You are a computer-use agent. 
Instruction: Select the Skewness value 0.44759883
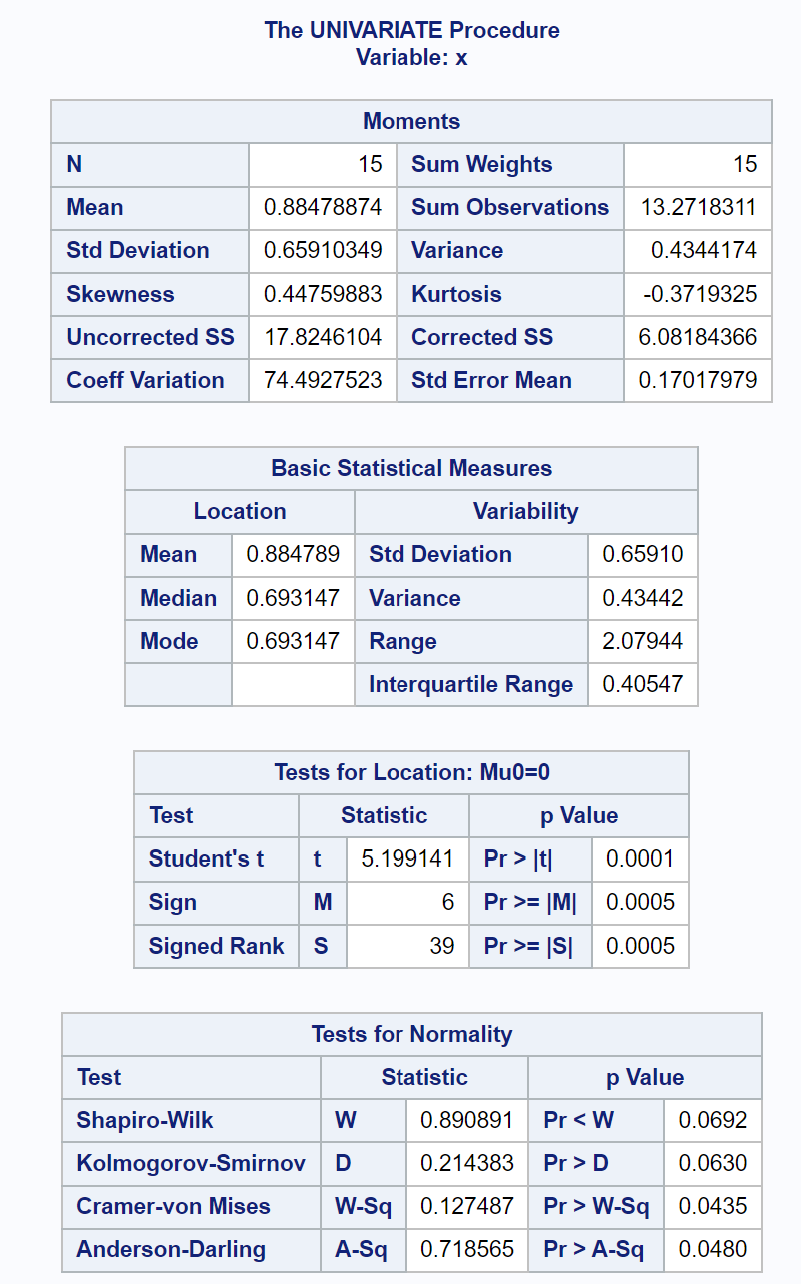[323, 295]
